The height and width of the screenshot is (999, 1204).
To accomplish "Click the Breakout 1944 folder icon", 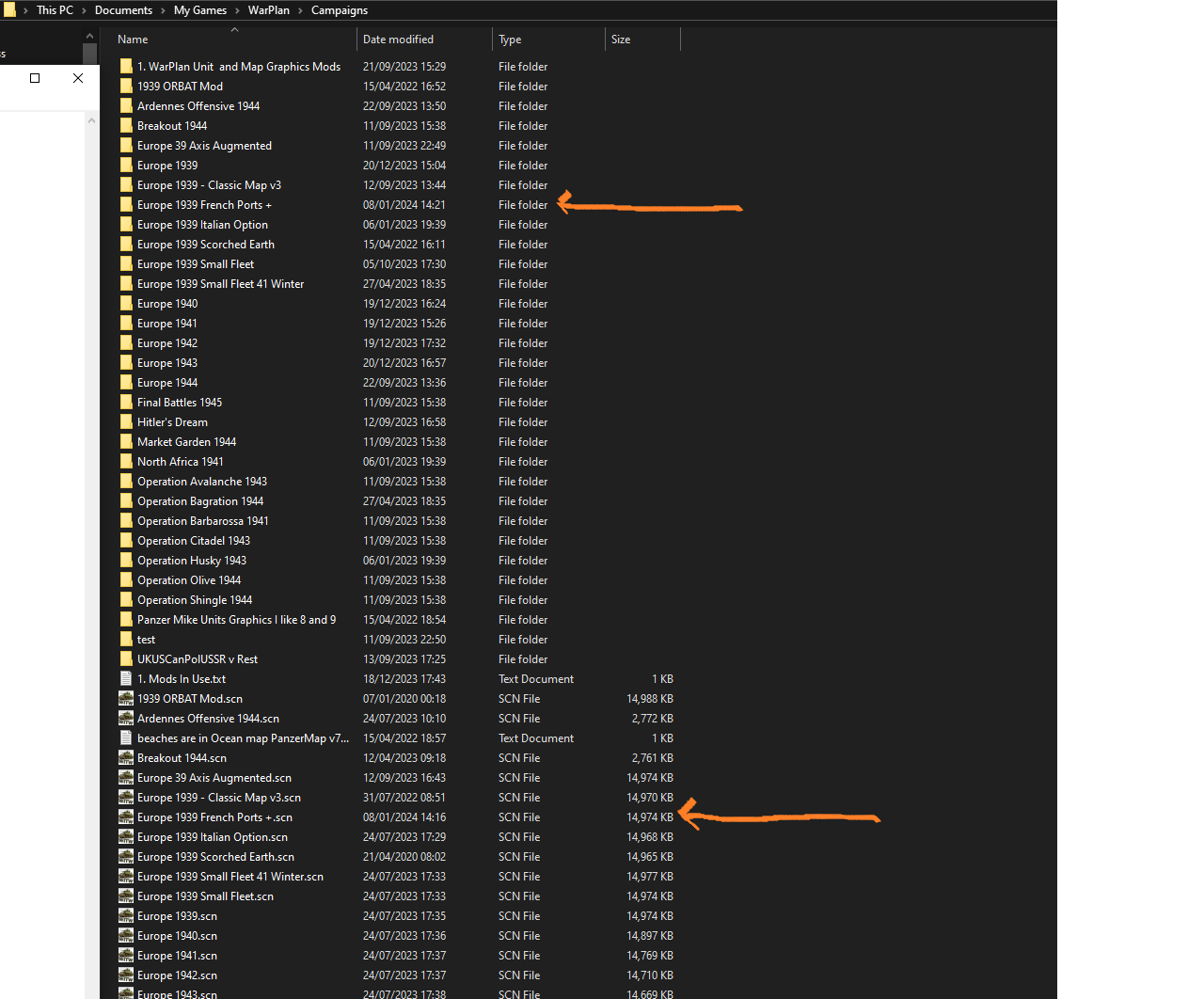I will (x=126, y=125).
